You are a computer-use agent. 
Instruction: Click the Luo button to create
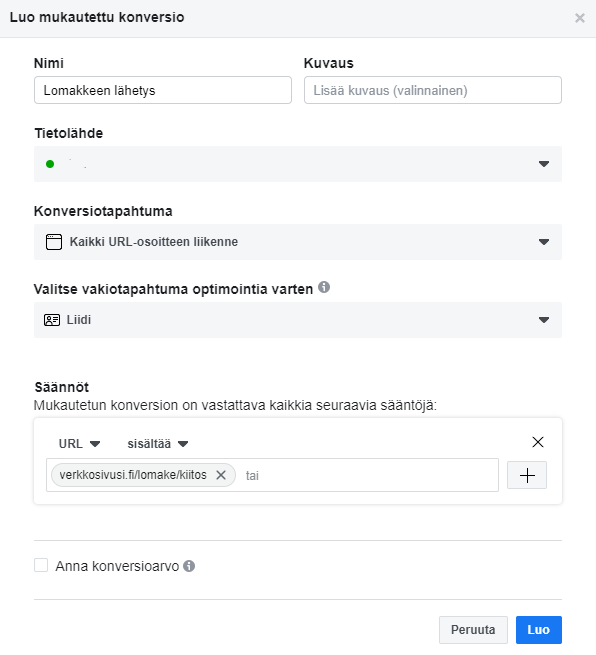coord(539,630)
